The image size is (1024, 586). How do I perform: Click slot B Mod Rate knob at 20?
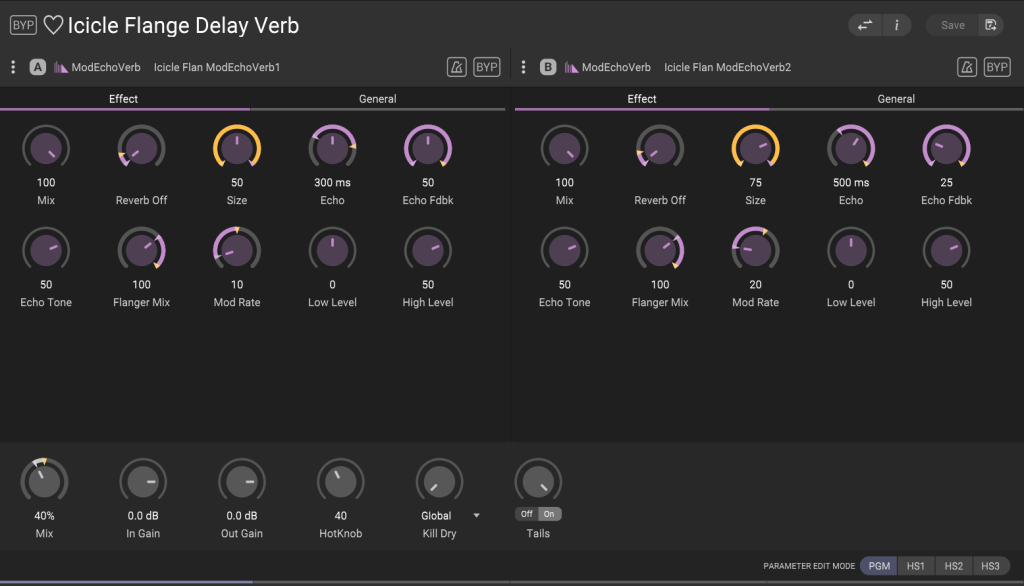(x=756, y=250)
